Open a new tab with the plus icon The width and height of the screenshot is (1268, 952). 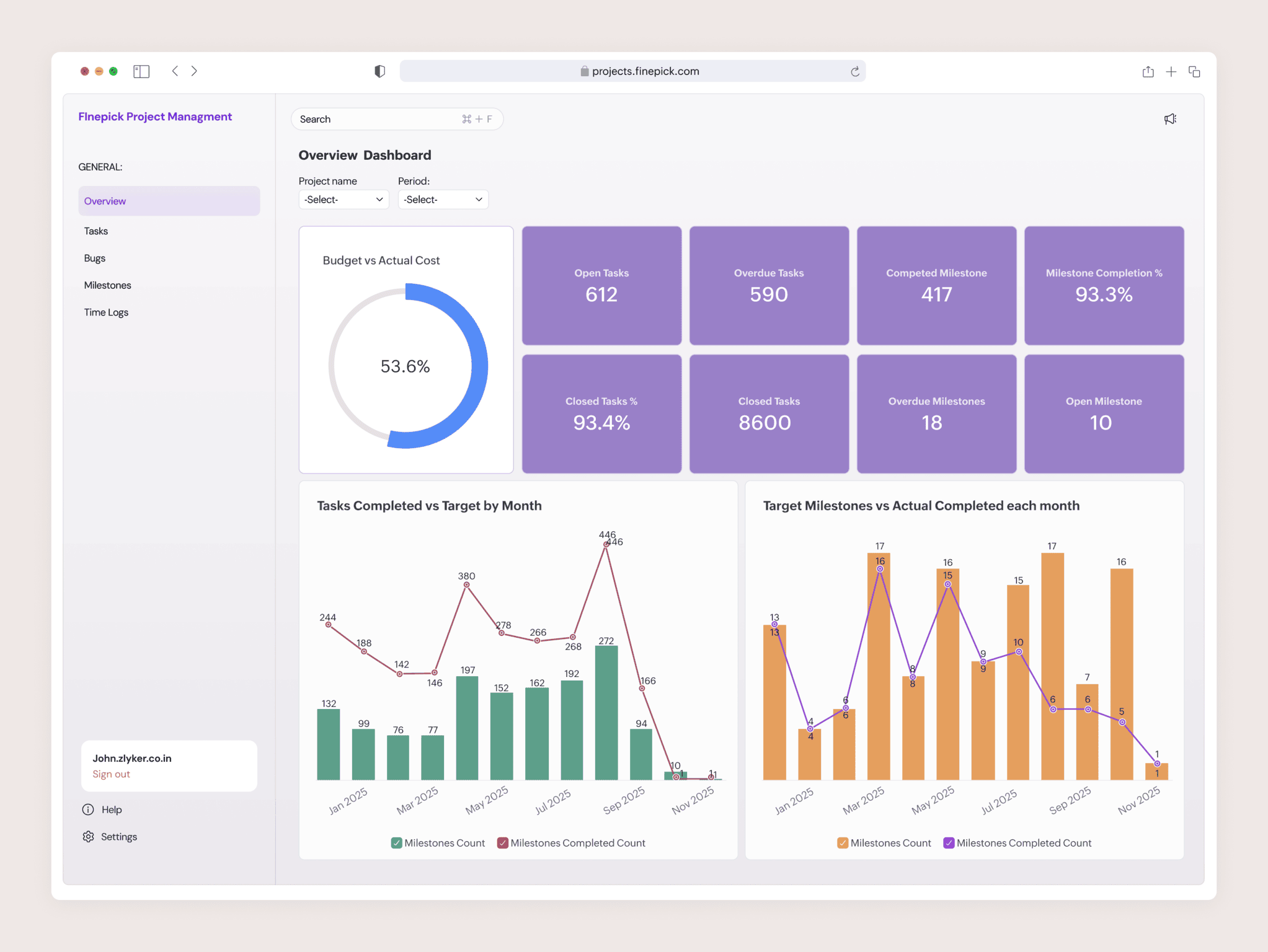1172,71
